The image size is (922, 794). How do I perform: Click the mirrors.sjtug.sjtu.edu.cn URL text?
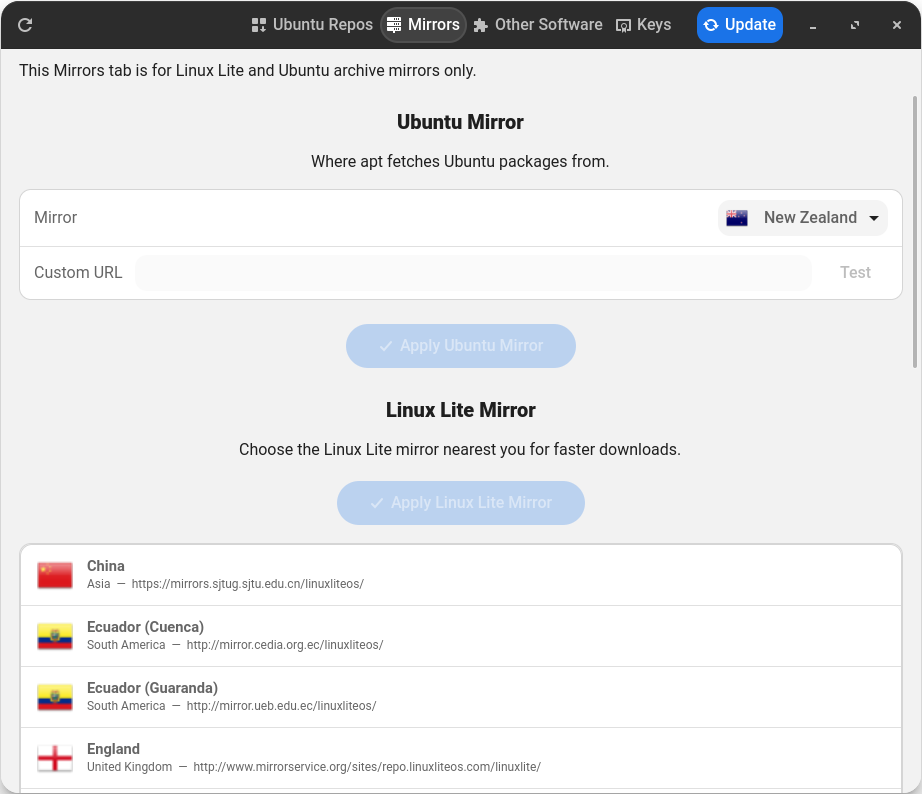coord(248,584)
